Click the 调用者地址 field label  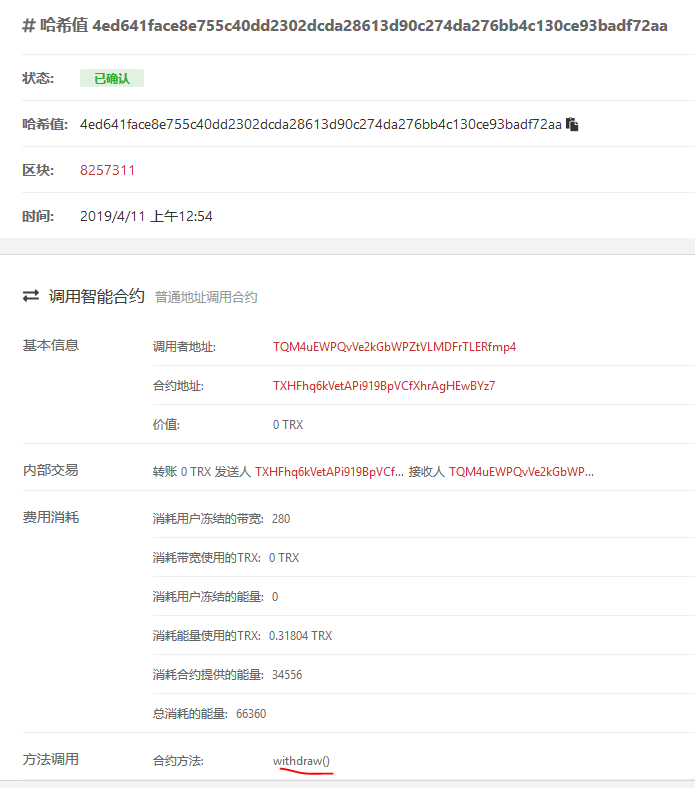pyautogui.click(x=184, y=347)
